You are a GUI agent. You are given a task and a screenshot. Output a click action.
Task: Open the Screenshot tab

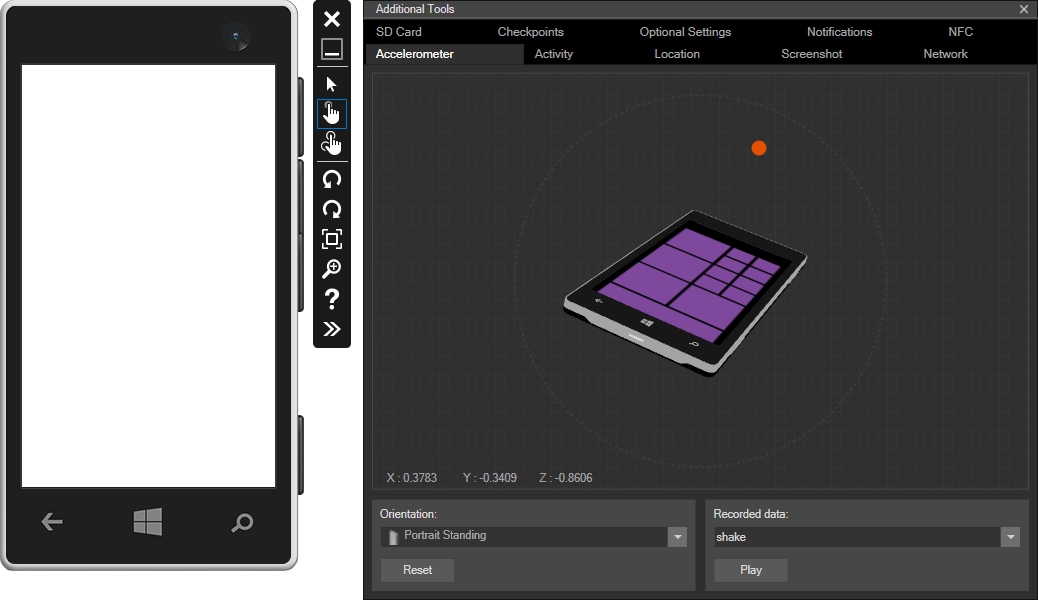click(812, 54)
